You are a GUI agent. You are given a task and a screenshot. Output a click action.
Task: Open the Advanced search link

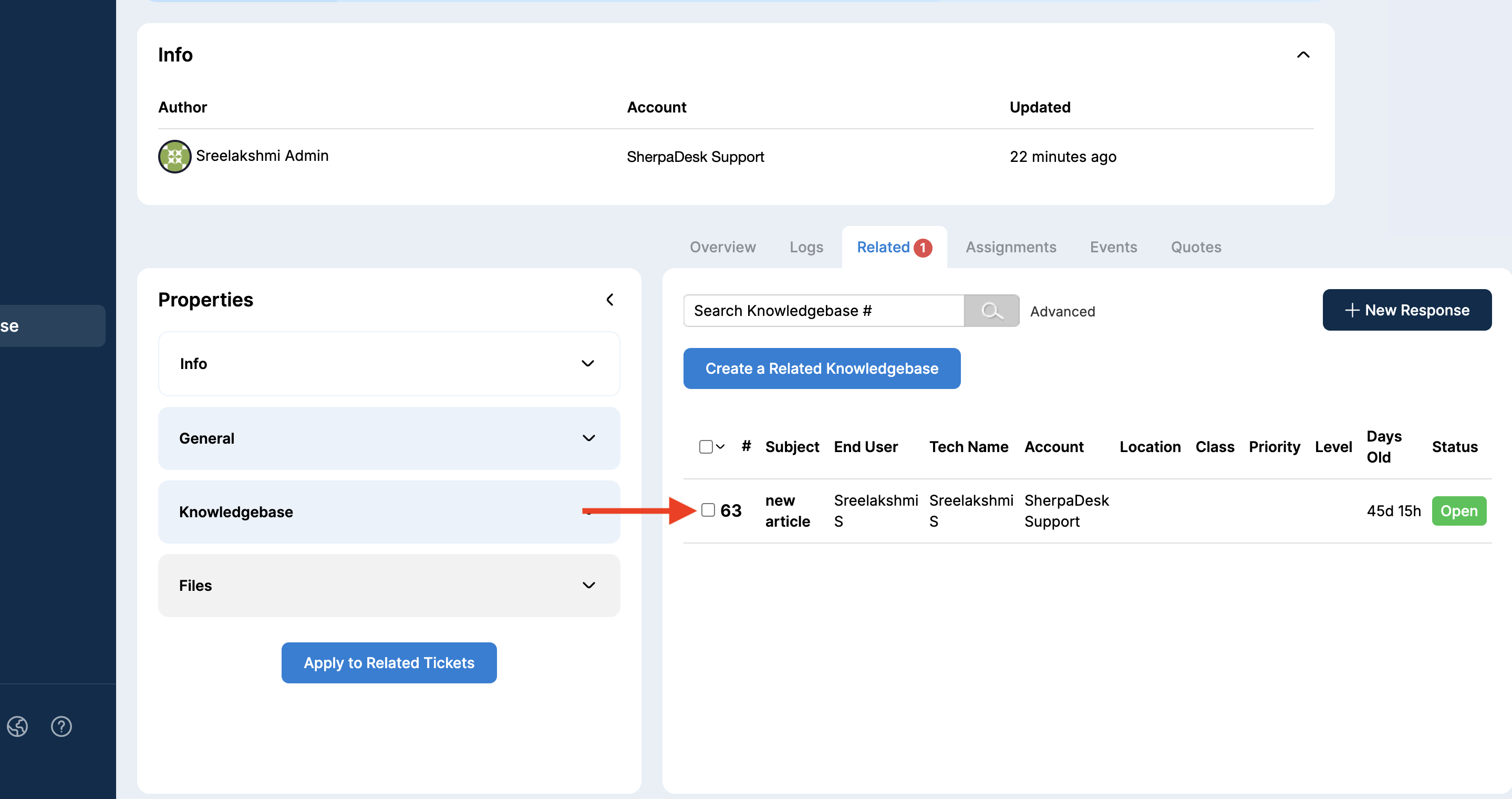point(1062,311)
